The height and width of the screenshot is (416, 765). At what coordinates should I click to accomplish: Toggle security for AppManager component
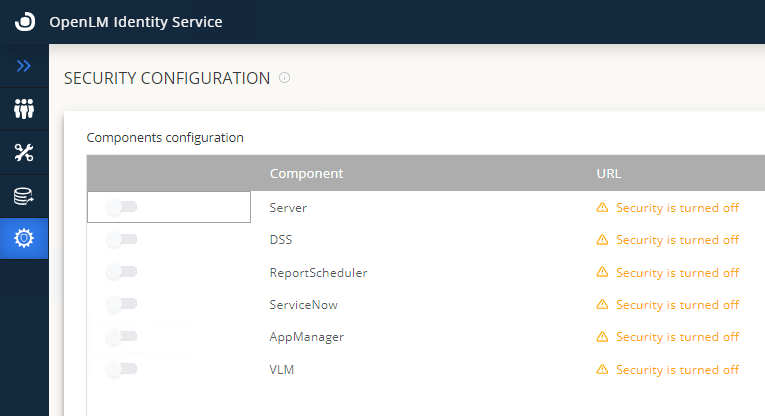(122, 337)
